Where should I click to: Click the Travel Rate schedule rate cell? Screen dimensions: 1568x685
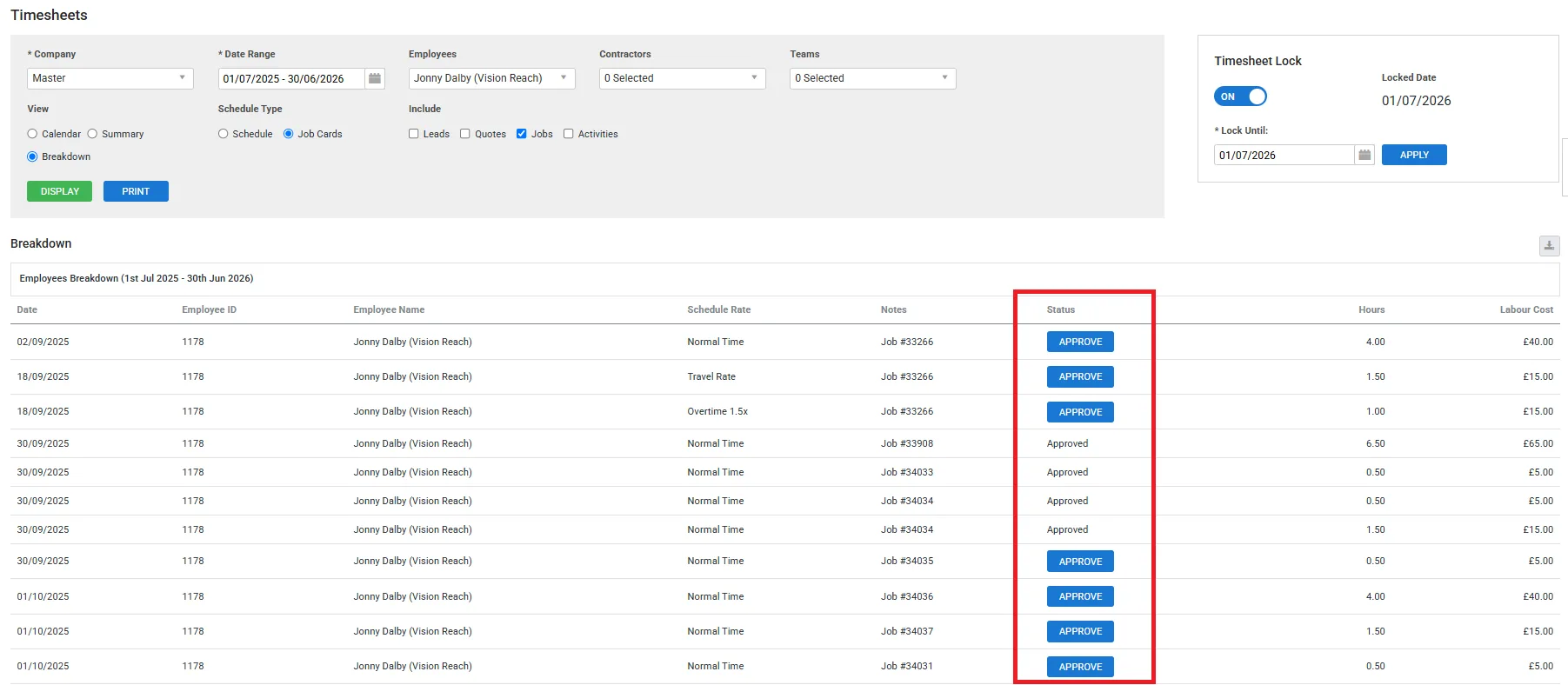pos(711,376)
